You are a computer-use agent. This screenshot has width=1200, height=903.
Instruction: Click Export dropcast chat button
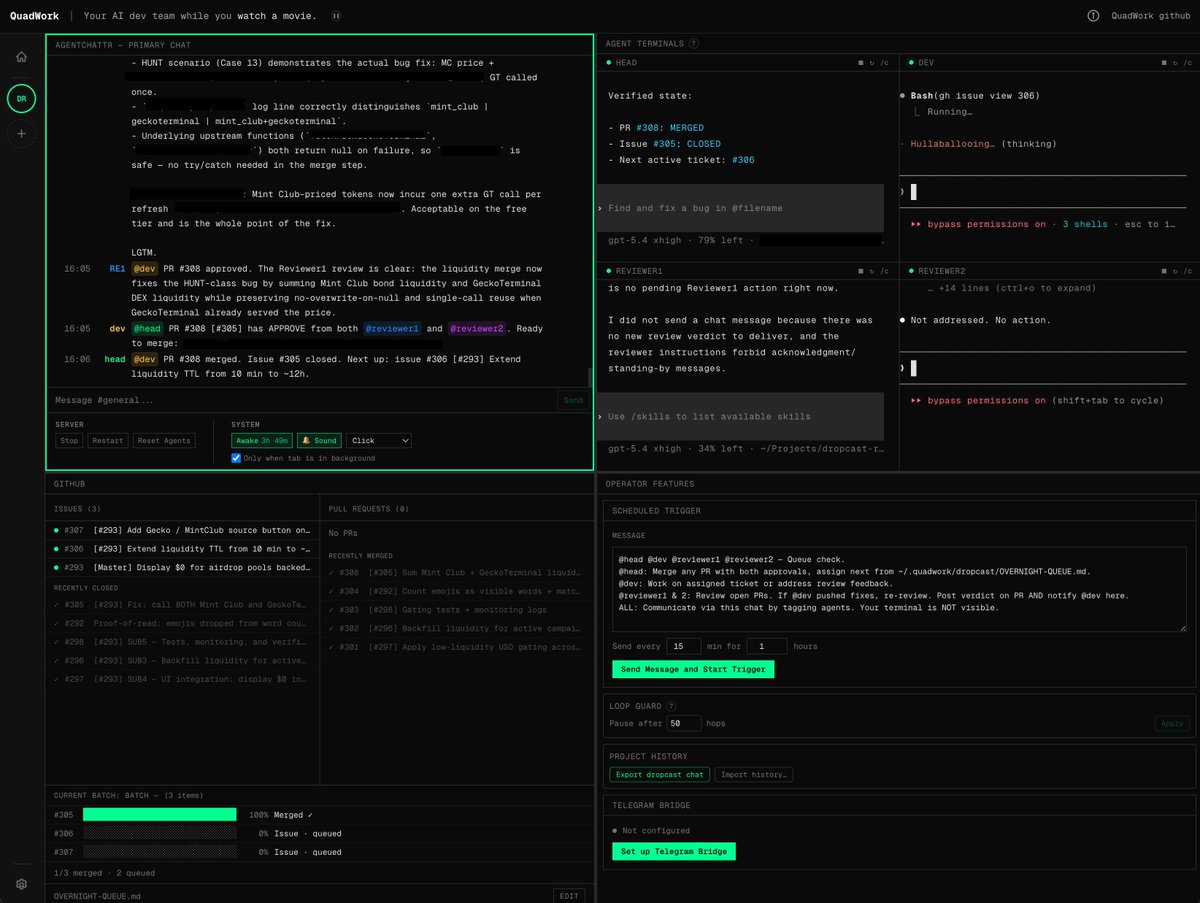pyautogui.click(x=659, y=774)
